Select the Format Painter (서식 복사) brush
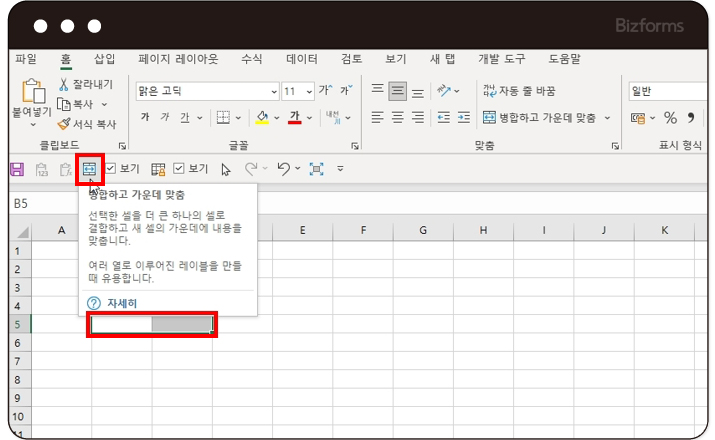 [65, 124]
